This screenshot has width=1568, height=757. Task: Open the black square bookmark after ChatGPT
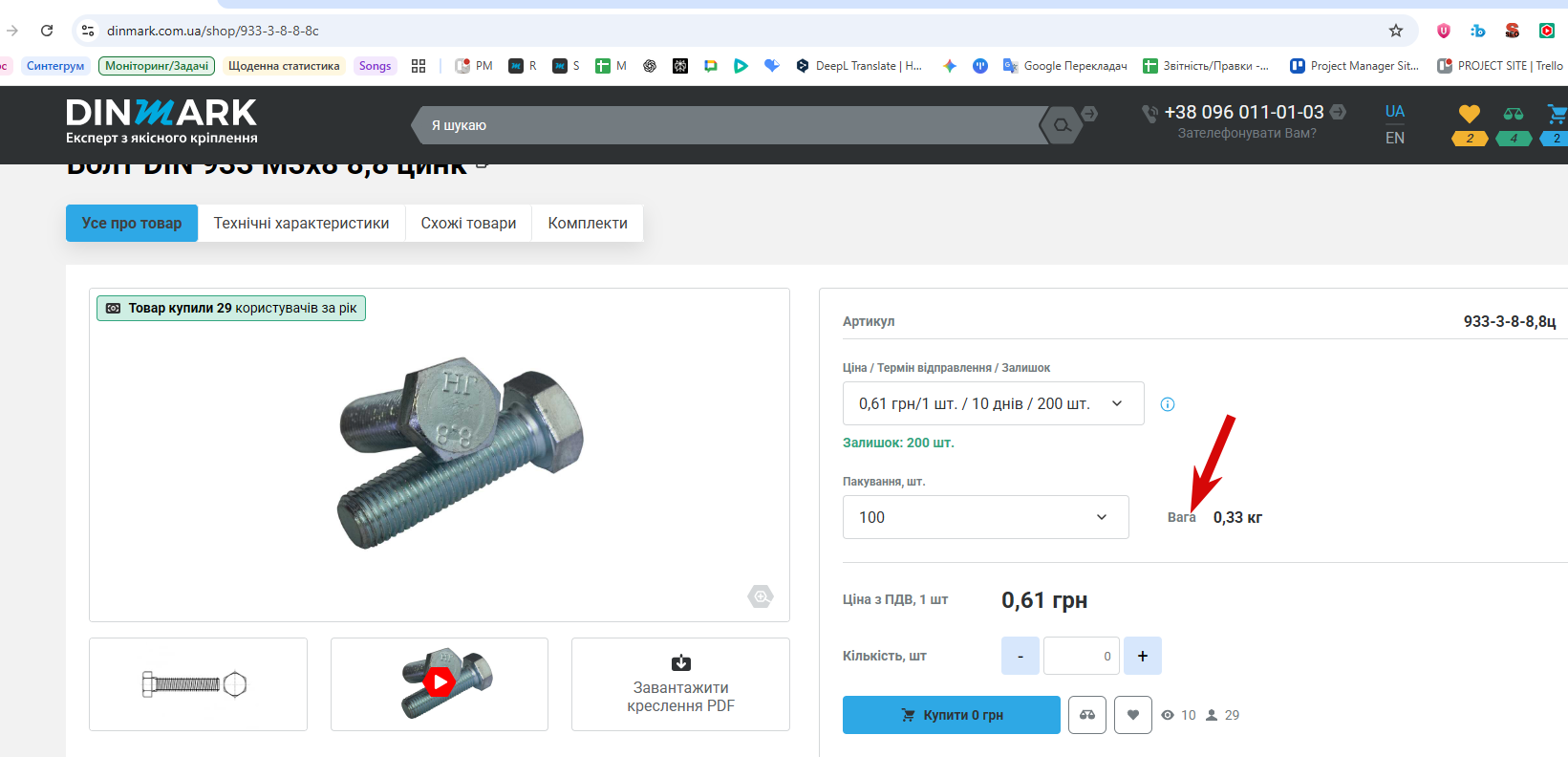pyautogui.click(x=680, y=66)
